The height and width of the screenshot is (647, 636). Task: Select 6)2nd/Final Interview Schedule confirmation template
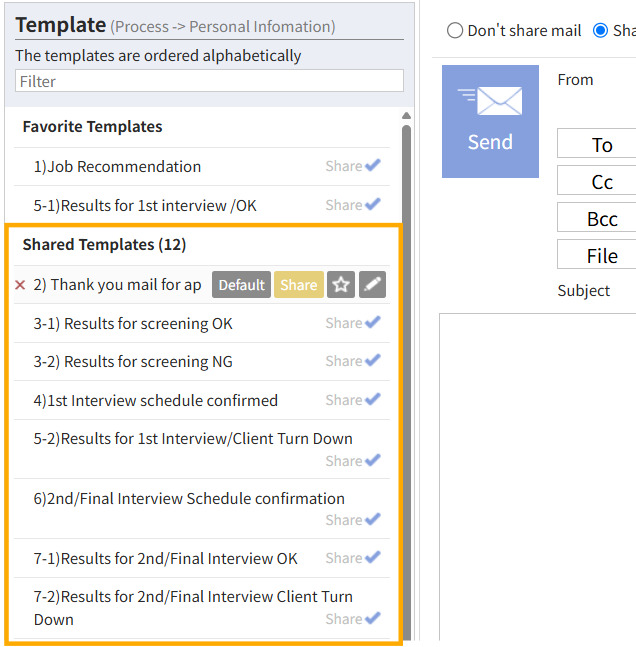202,509
